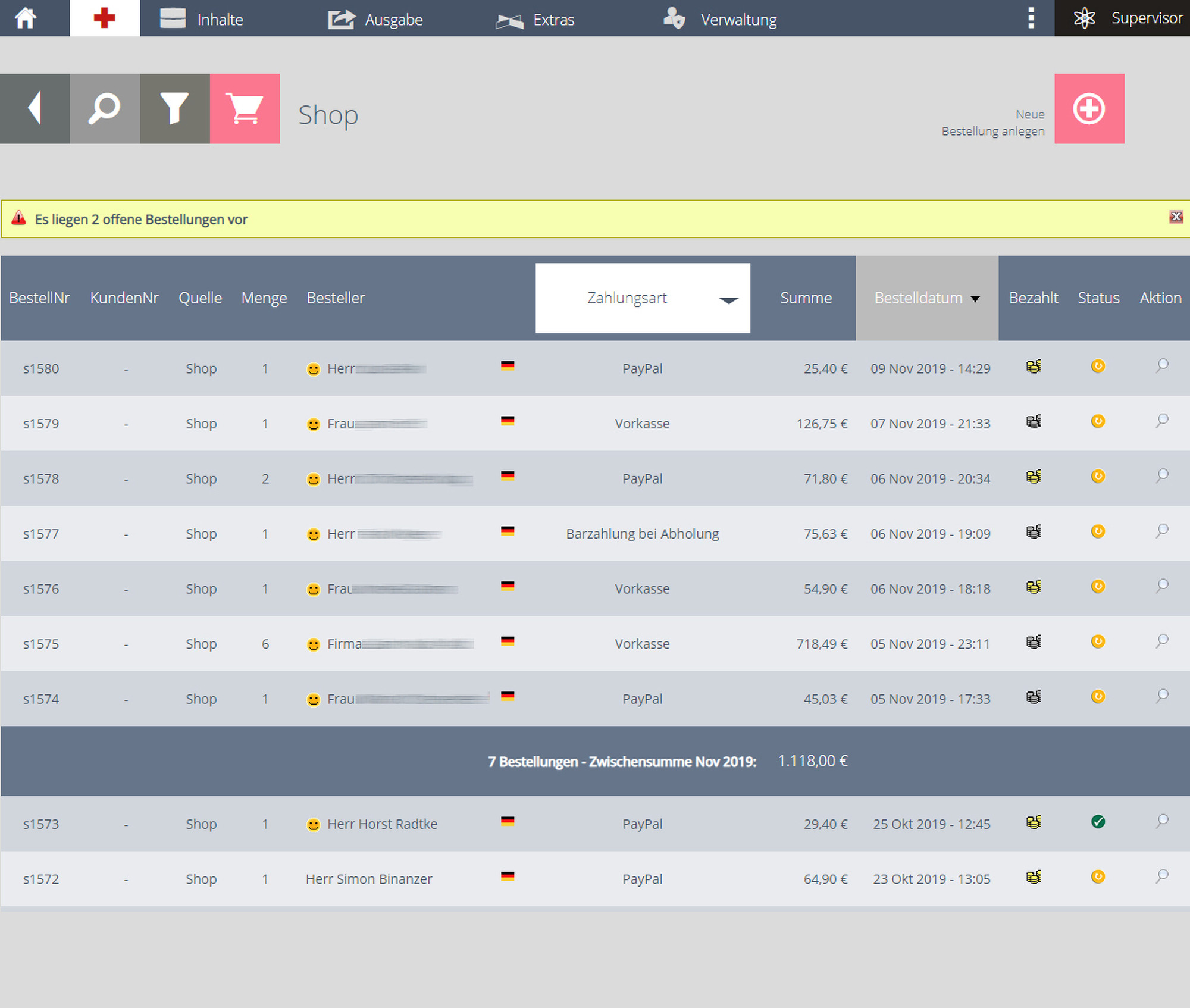Go to the home icon

click(26, 18)
